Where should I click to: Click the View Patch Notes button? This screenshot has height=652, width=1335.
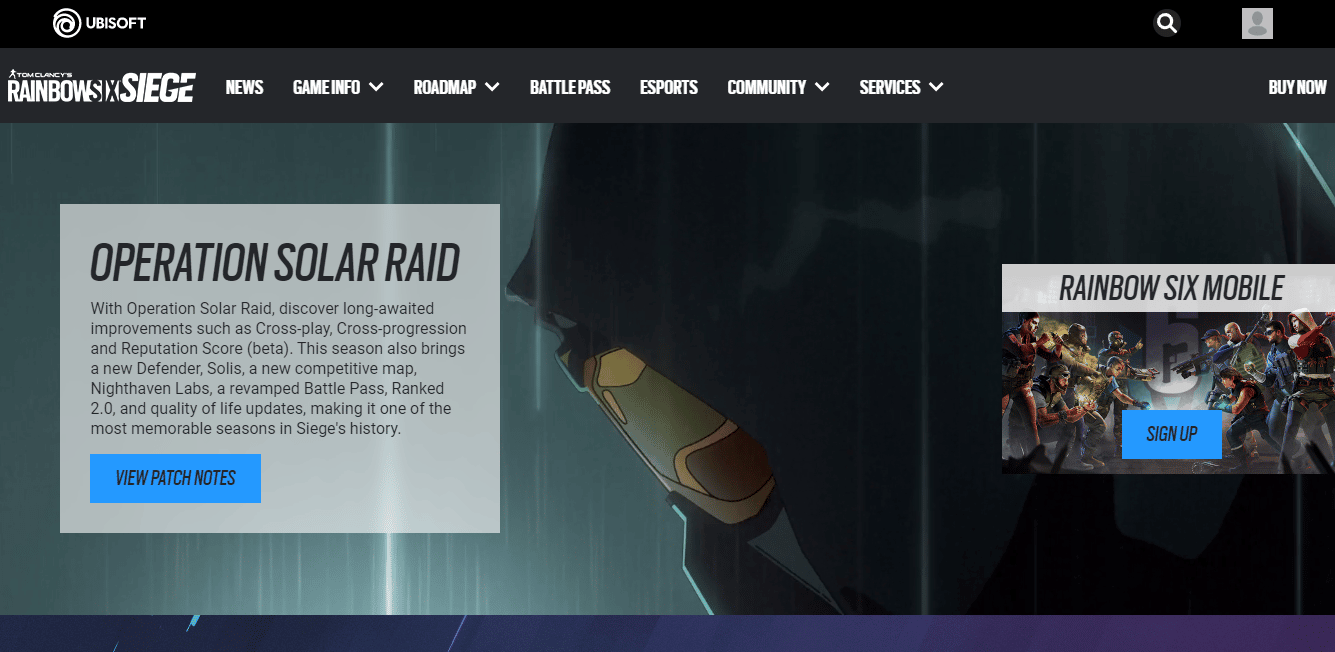click(x=175, y=478)
